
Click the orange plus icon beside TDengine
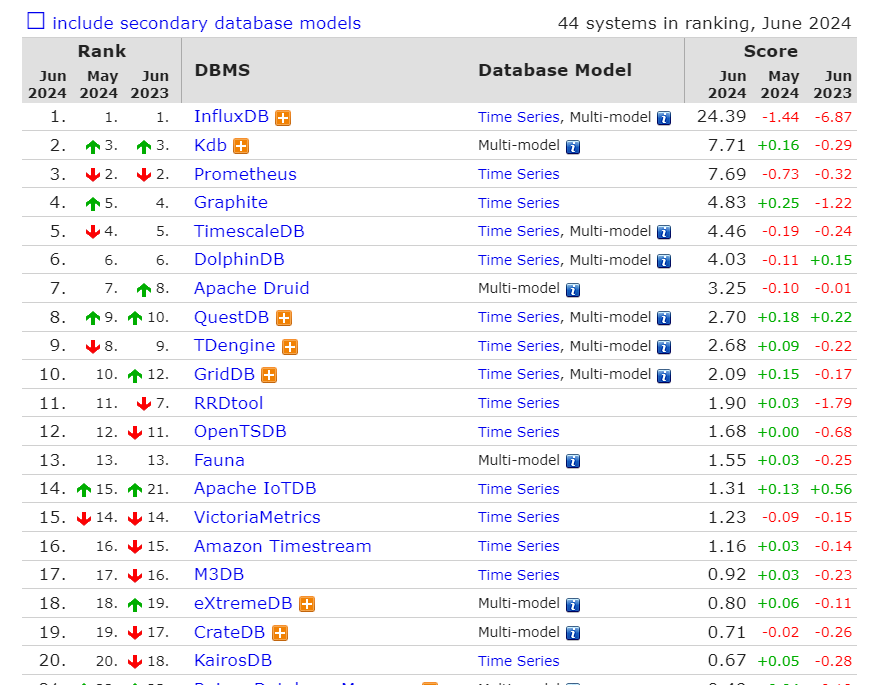290,347
